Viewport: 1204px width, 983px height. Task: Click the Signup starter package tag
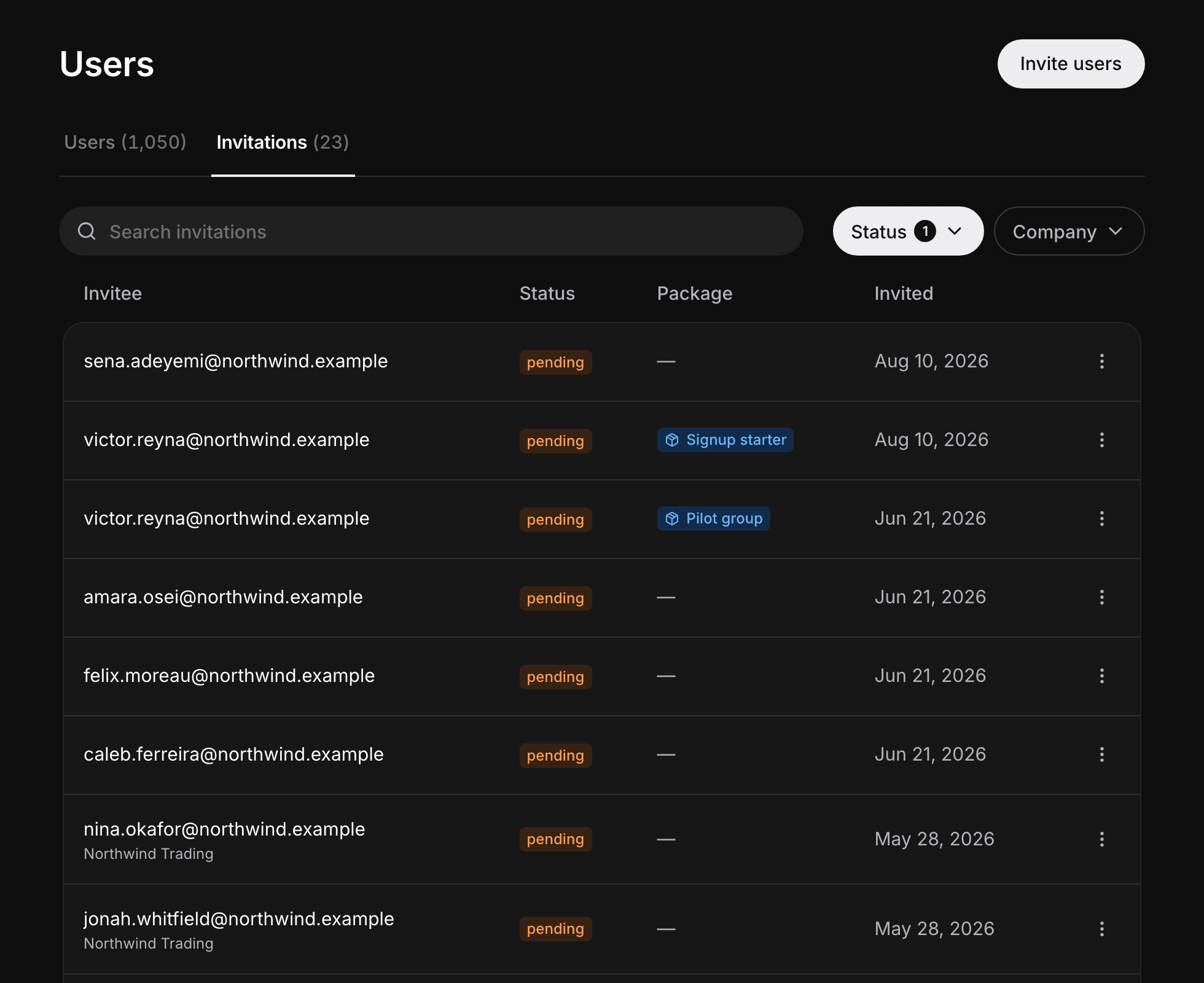725,440
